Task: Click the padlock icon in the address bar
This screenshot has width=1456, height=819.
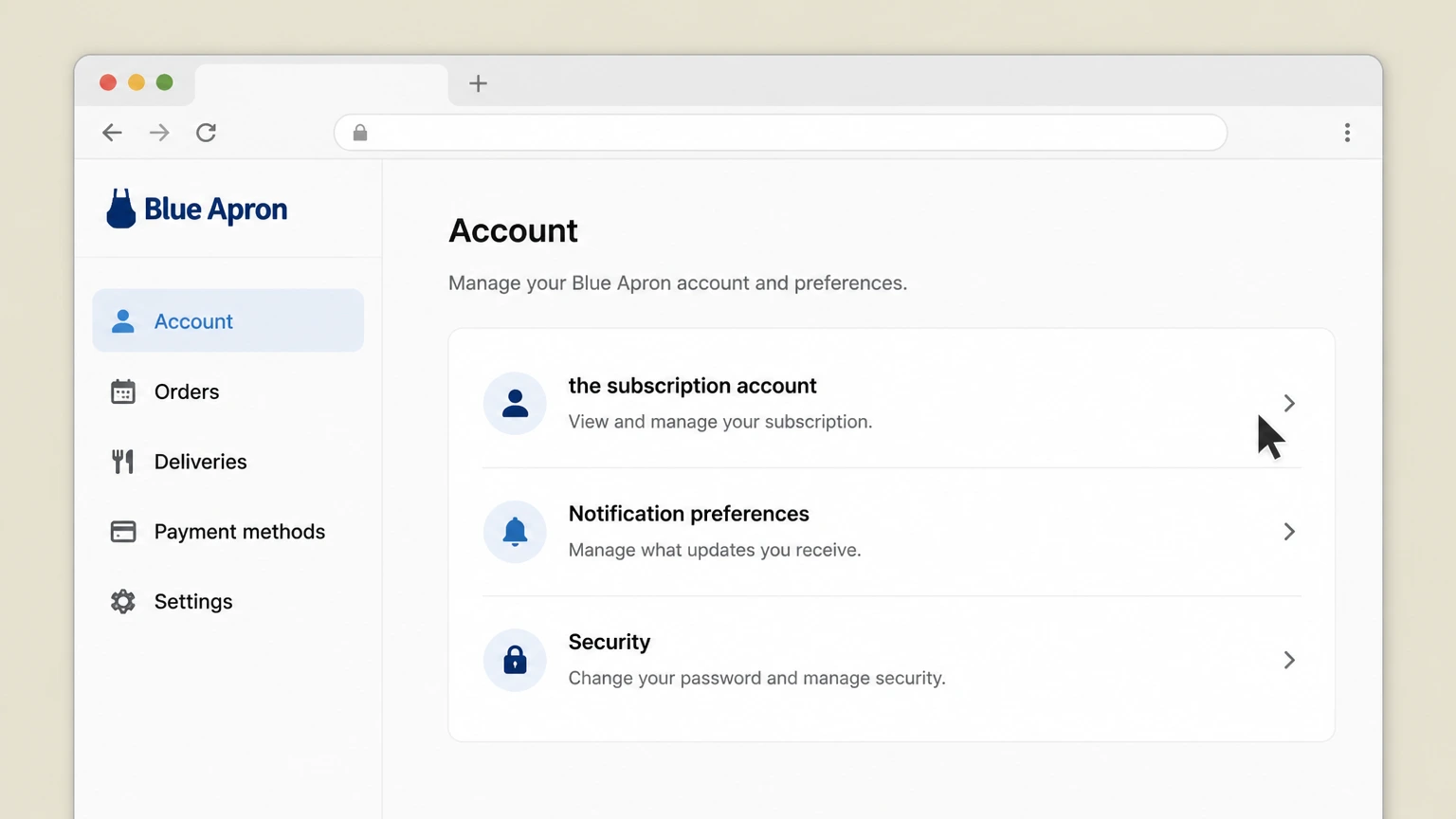Action: click(x=360, y=133)
